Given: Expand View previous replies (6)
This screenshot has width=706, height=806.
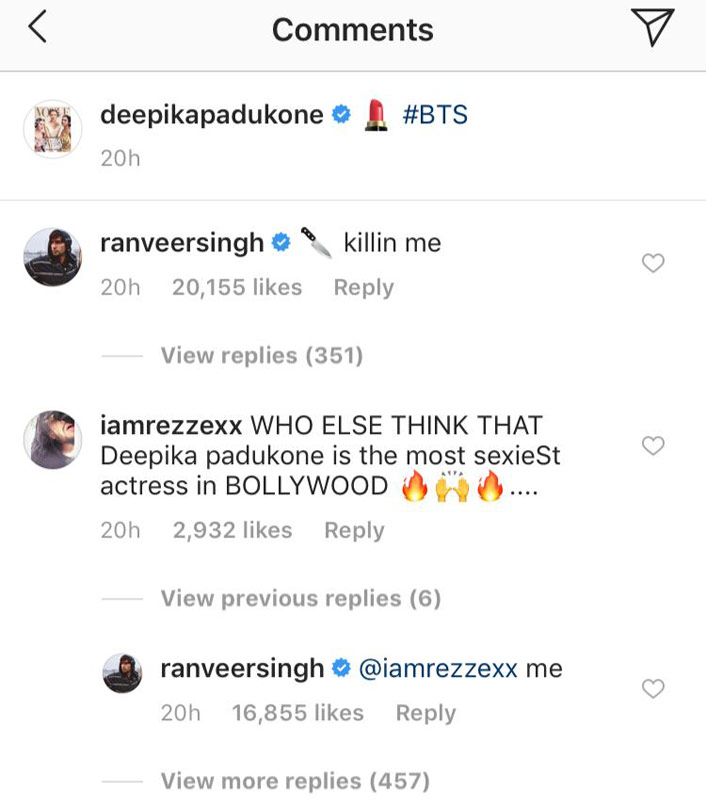Looking at the screenshot, I should click(x=300, y=598).
